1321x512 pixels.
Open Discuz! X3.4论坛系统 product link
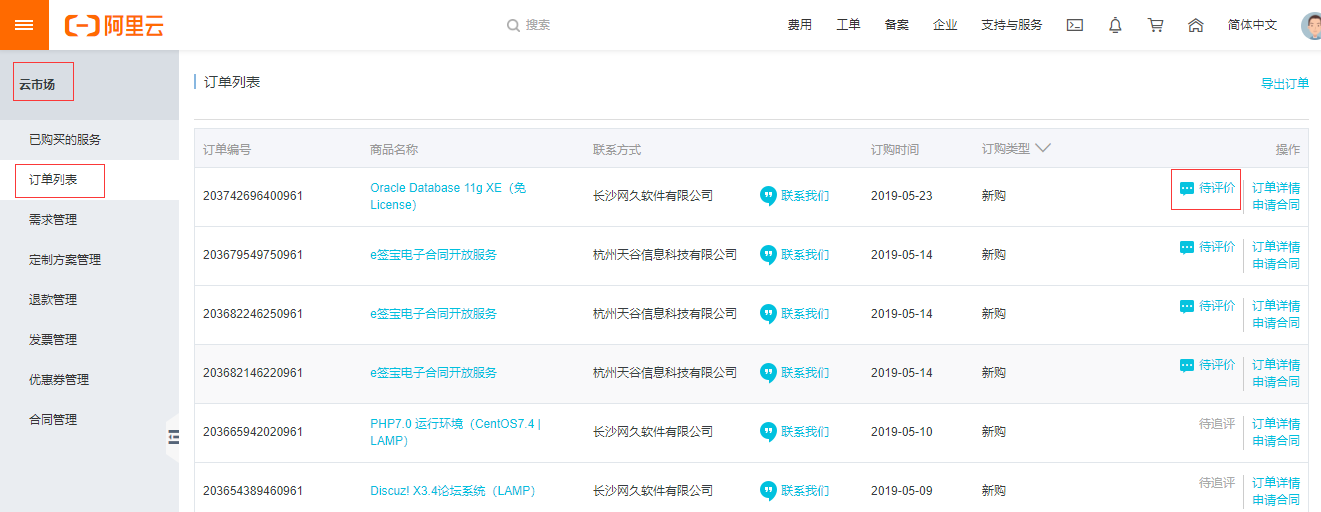(453, 491)
